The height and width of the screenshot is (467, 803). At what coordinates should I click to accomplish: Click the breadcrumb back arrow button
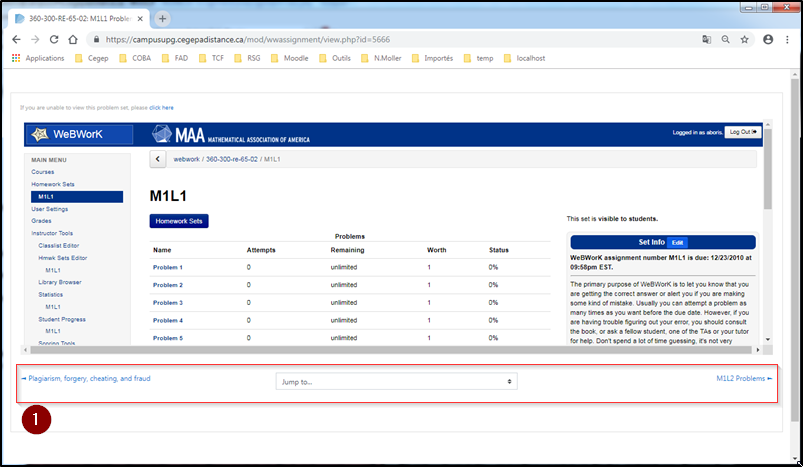[x=158, y=159]
